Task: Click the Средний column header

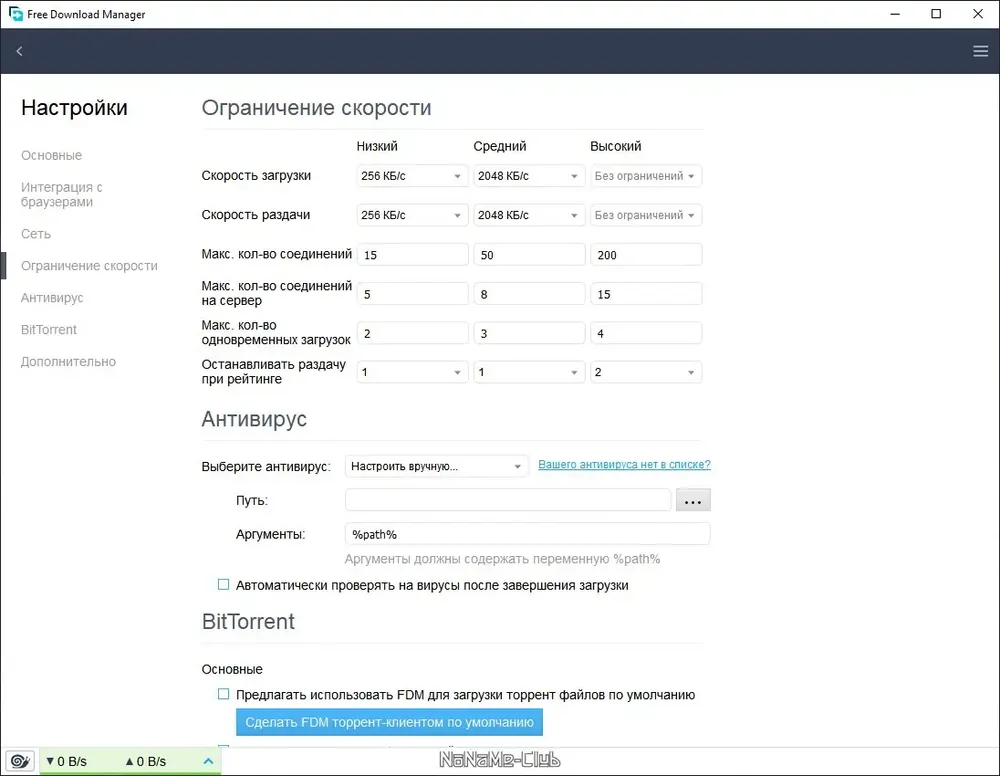Action: pos(500,147)
